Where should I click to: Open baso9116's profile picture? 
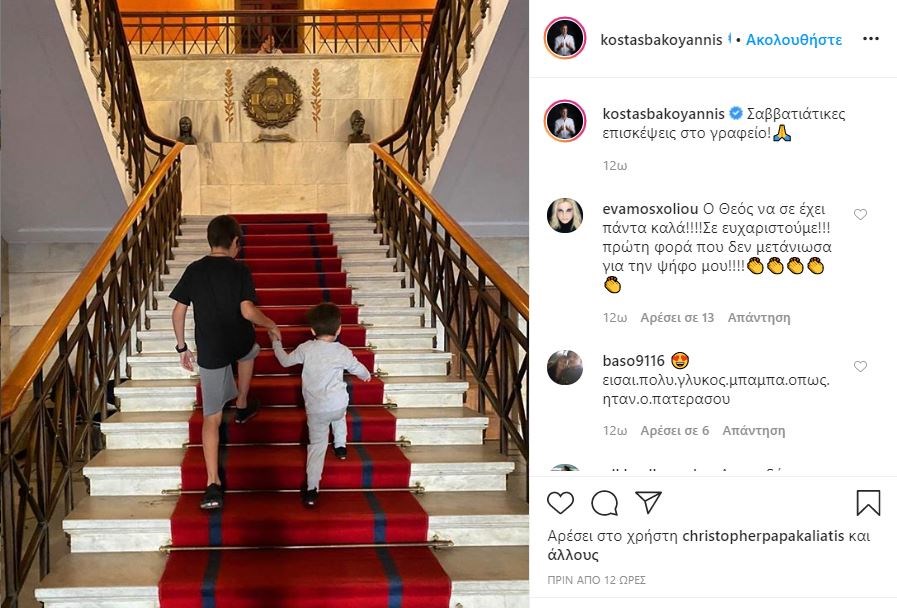(x=565, y=367)
